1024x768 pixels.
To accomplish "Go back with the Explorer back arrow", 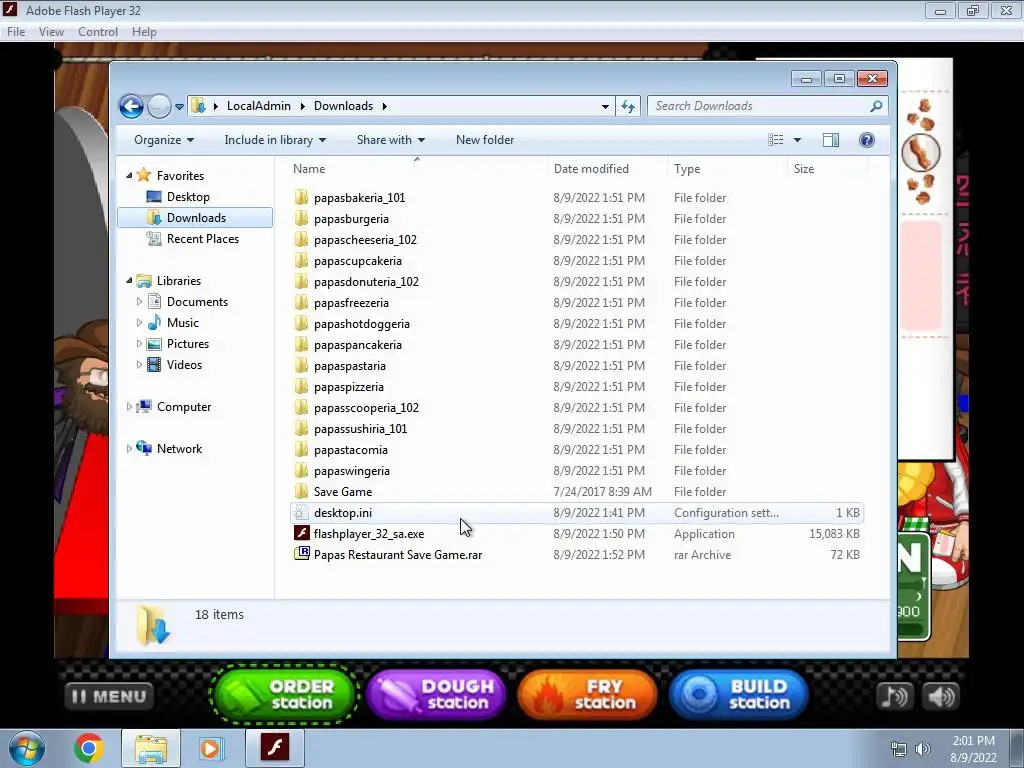I will click(x=131, y=106).
